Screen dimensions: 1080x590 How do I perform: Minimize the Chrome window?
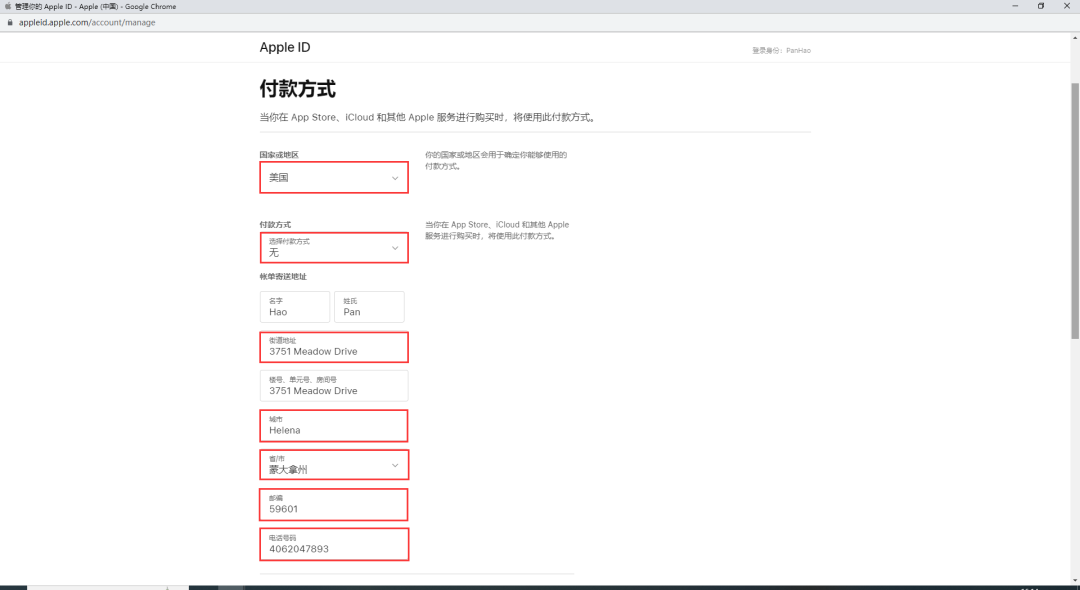click(1015, 6)
